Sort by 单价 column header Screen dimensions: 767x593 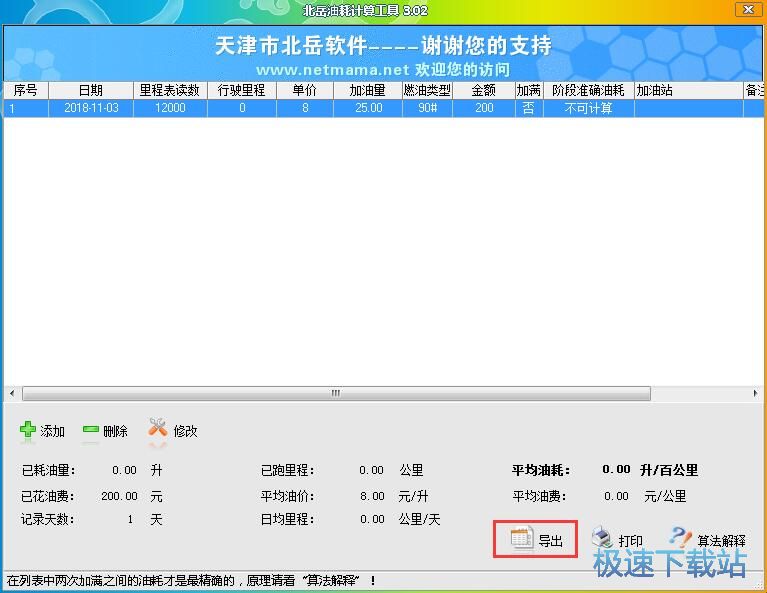305,90
